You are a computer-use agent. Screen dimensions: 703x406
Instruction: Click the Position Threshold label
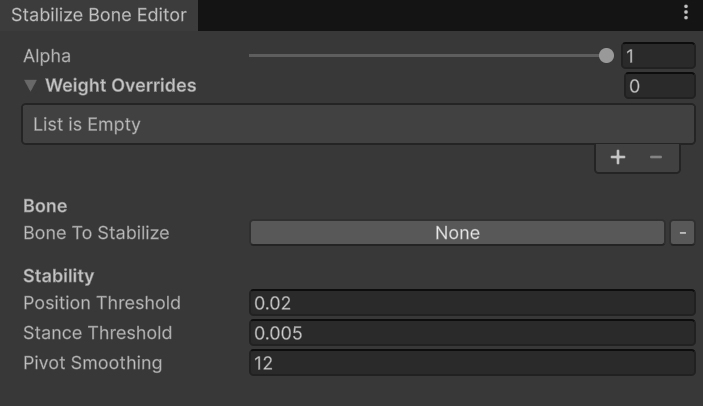[x=102, y=303]
